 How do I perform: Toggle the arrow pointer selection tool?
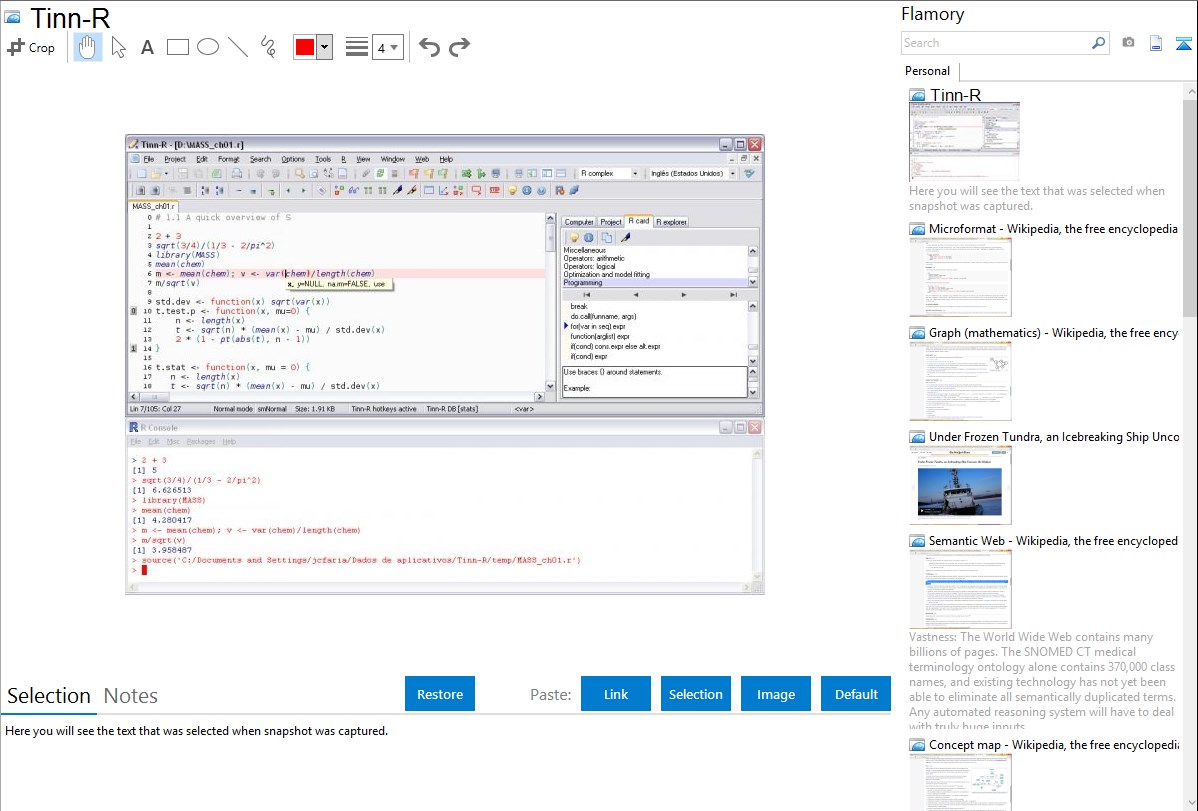pos(118,47)
